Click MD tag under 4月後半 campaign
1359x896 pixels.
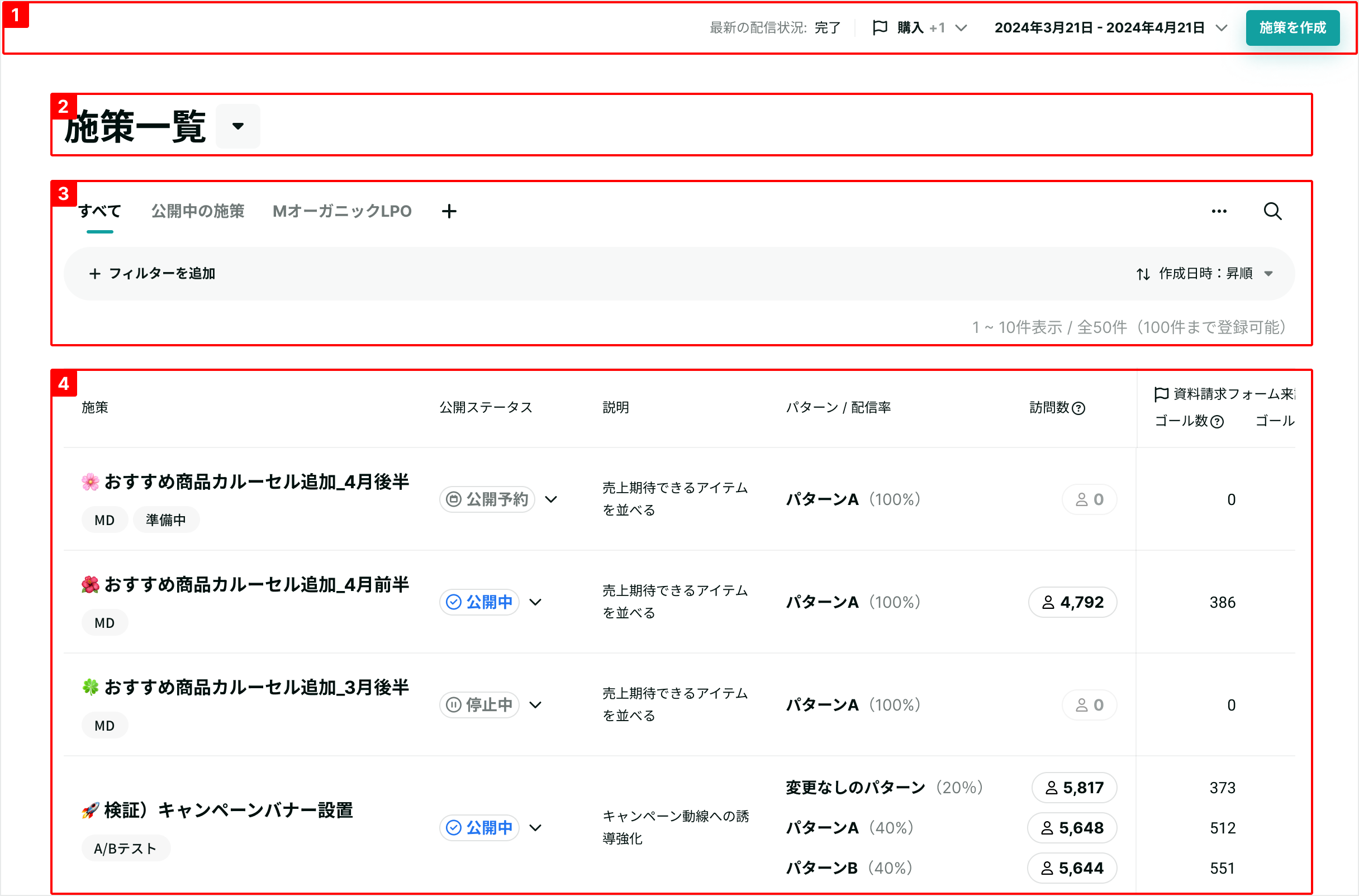pos(104,520)
